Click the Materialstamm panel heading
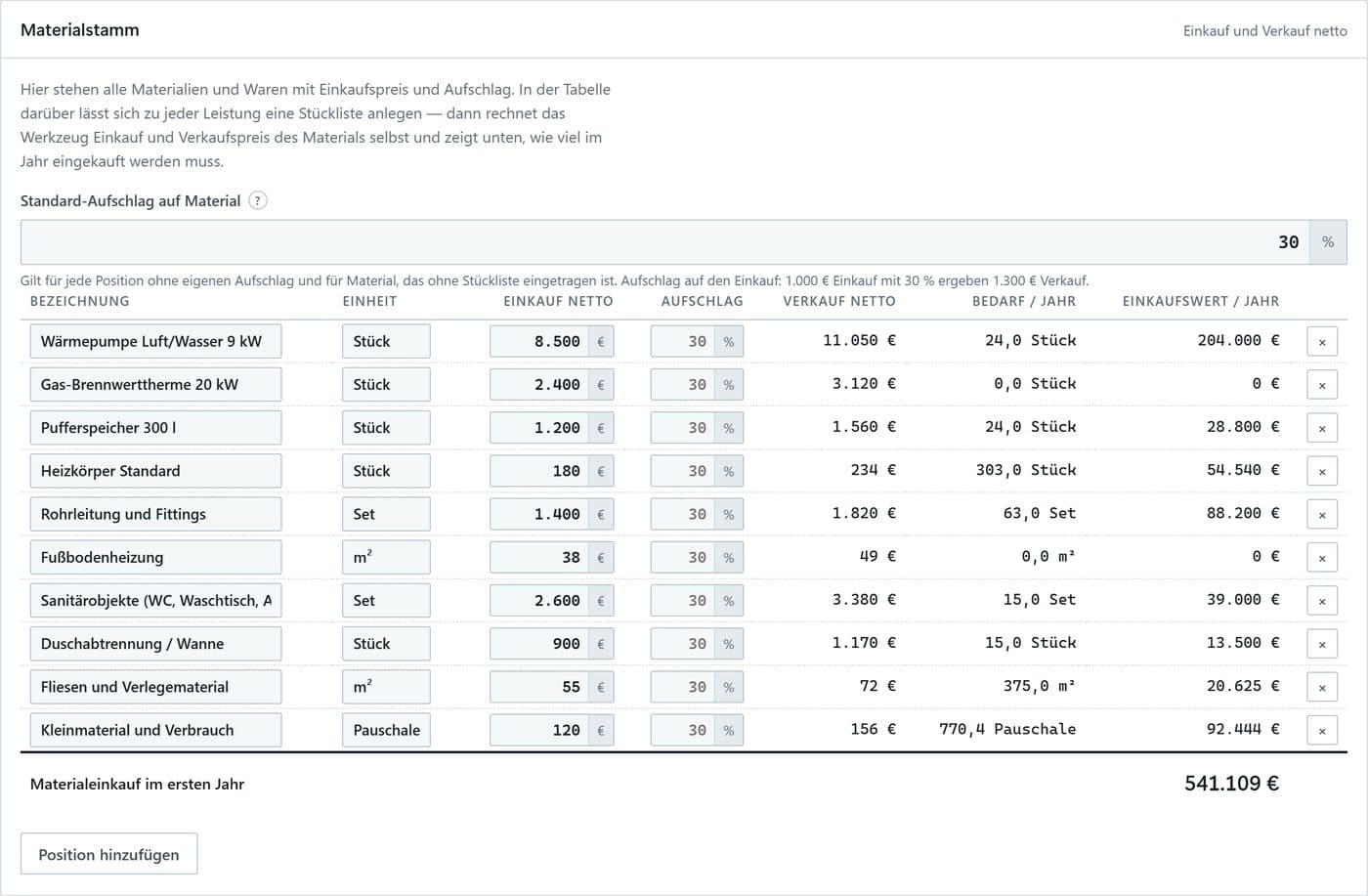Screen dimensions: 1368x896 coord(80,30)
